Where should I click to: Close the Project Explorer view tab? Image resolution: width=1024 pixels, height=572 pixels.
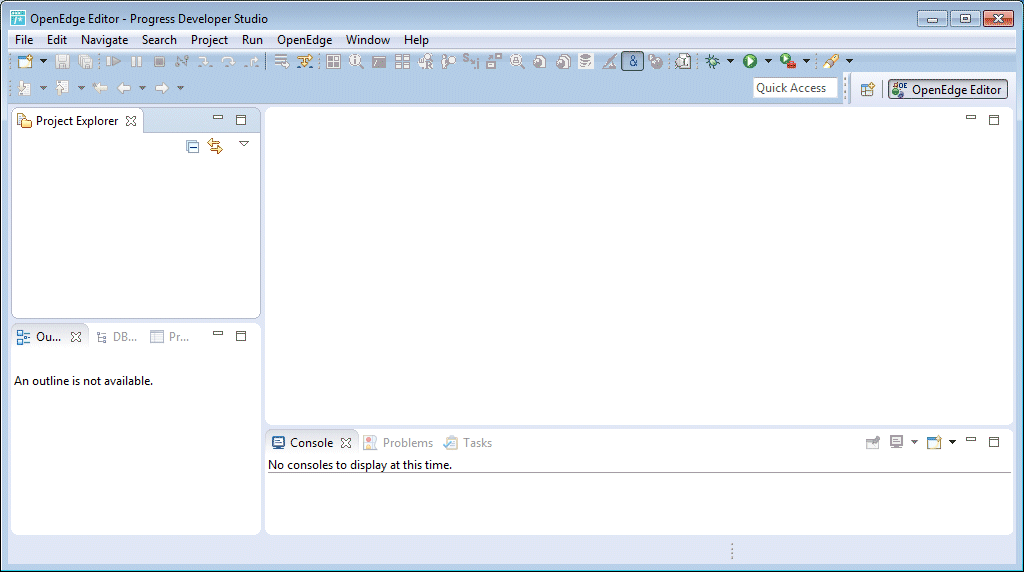[131, 121]
